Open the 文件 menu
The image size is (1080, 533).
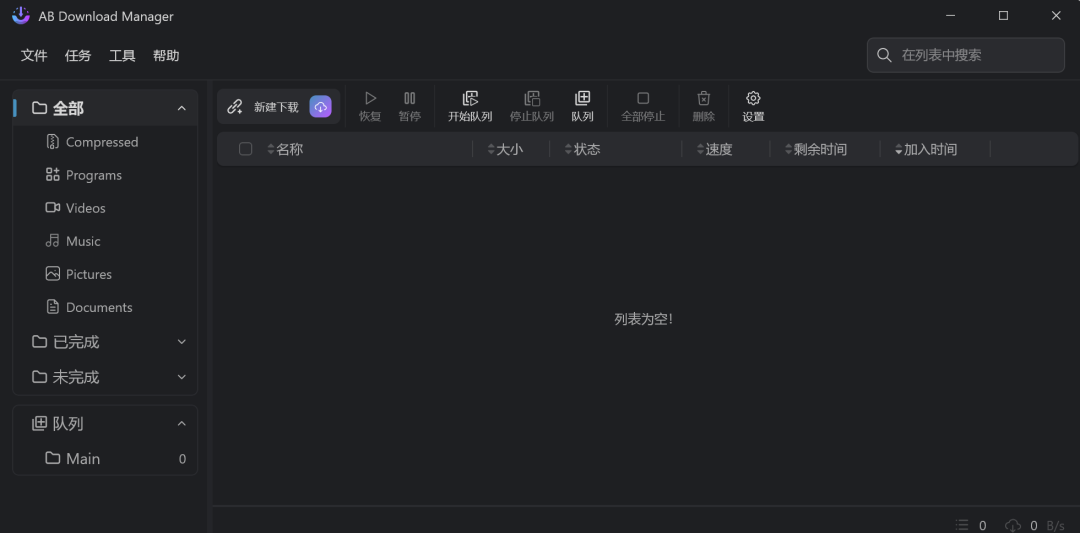tap(34, 56)
